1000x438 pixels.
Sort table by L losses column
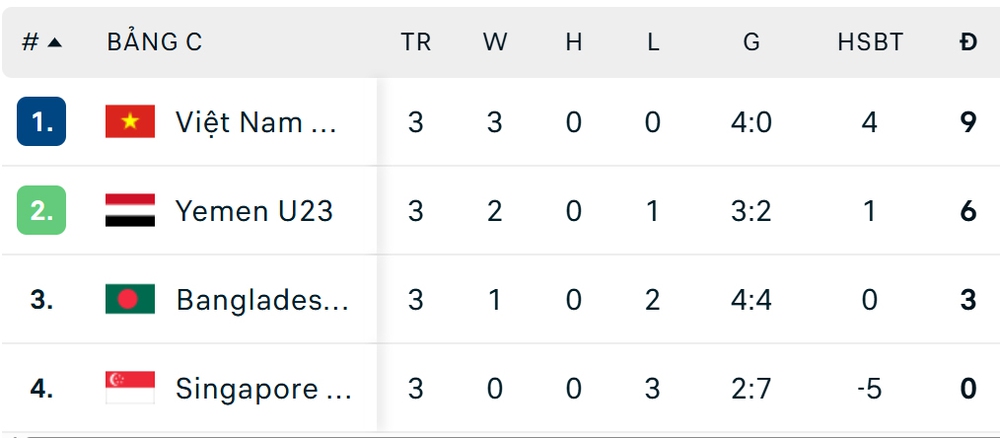tap(652, 42)
